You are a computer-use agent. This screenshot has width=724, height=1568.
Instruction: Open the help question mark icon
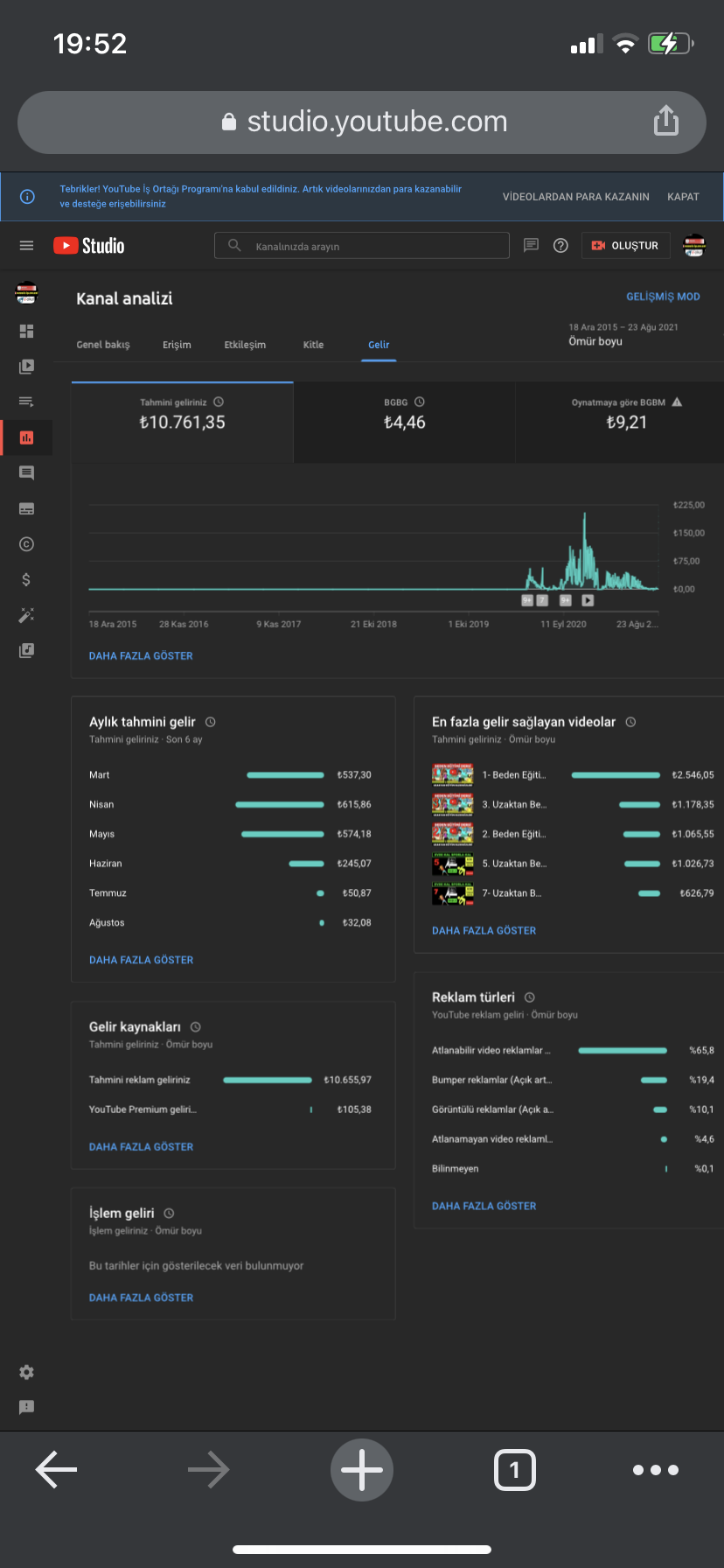click(x=560, y=246)
